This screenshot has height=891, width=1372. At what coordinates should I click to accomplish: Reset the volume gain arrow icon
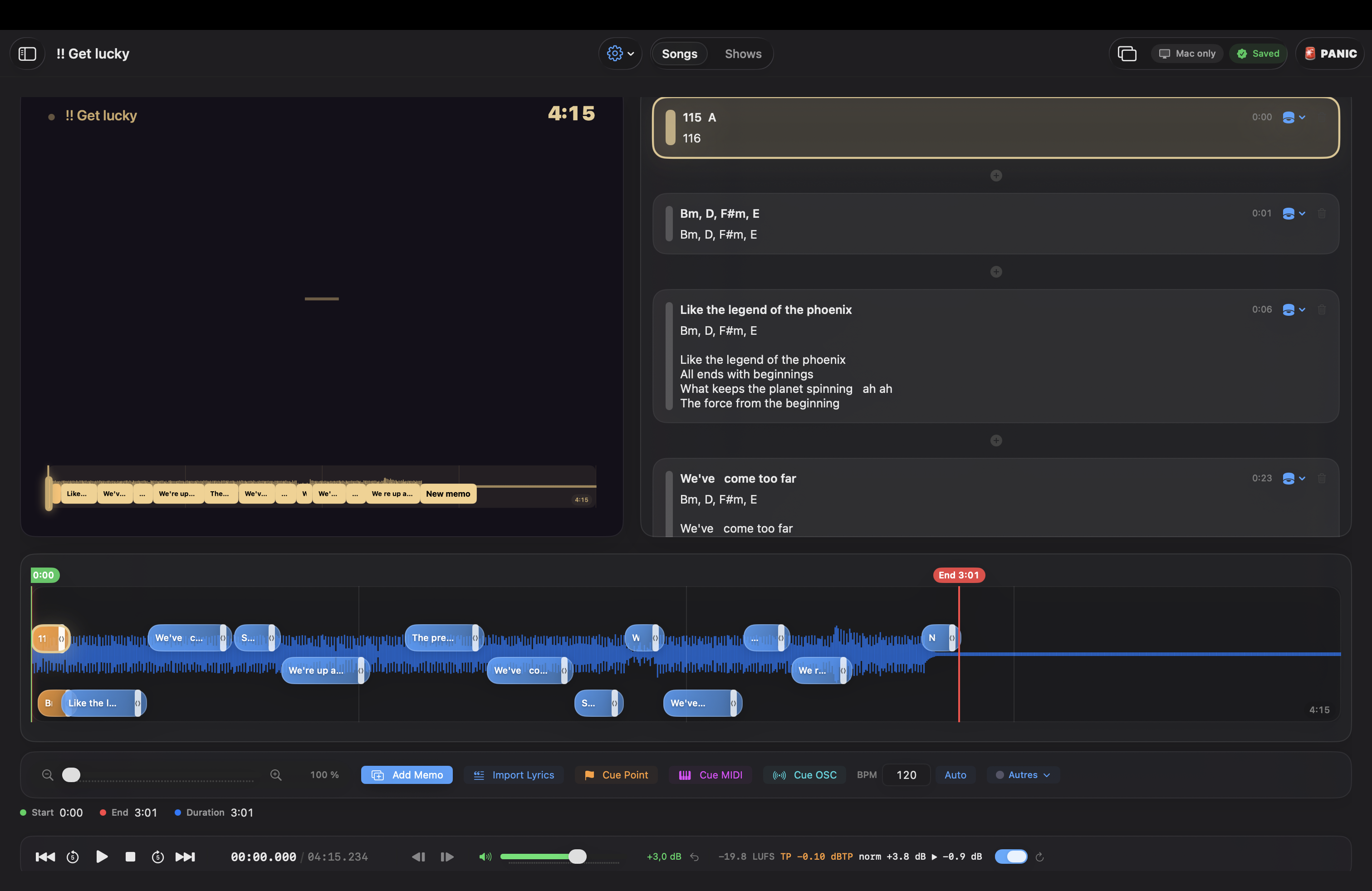pyautogui.click(x=695, y=857)
